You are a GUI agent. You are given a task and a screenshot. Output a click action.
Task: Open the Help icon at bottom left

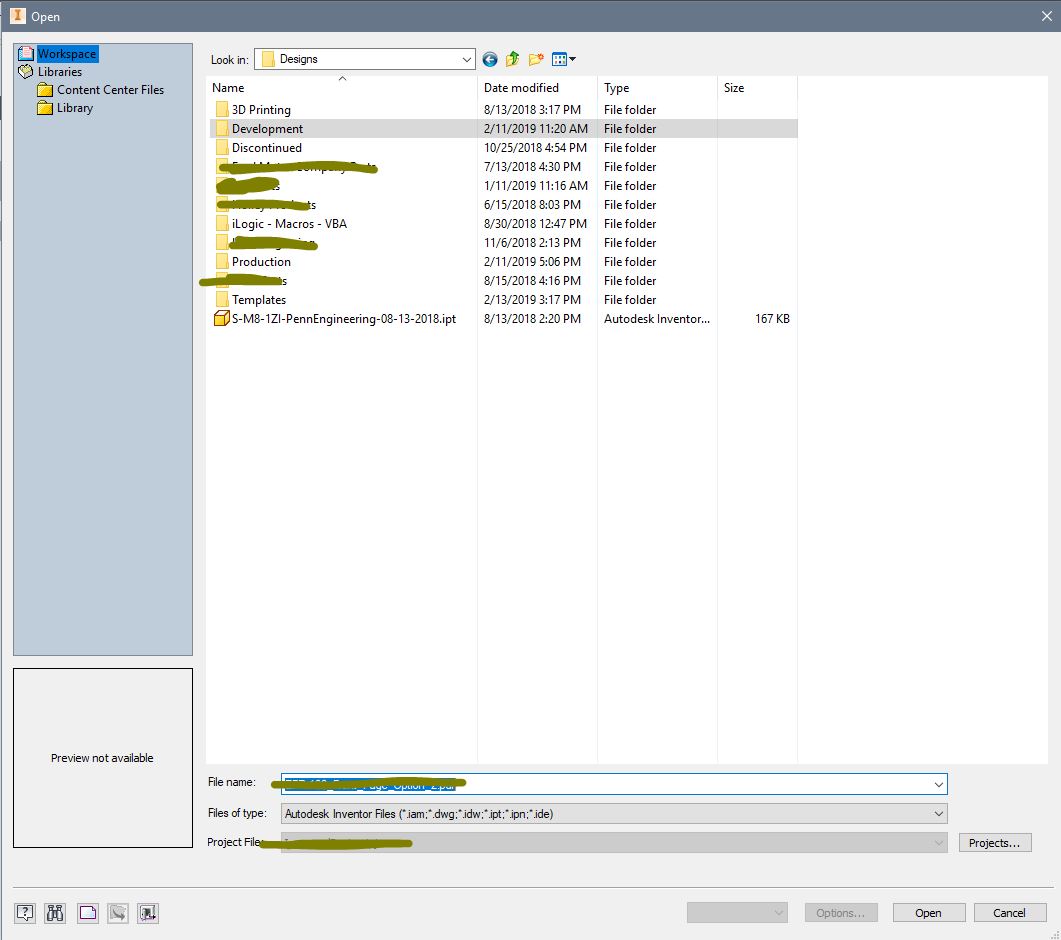click(24, 912)
